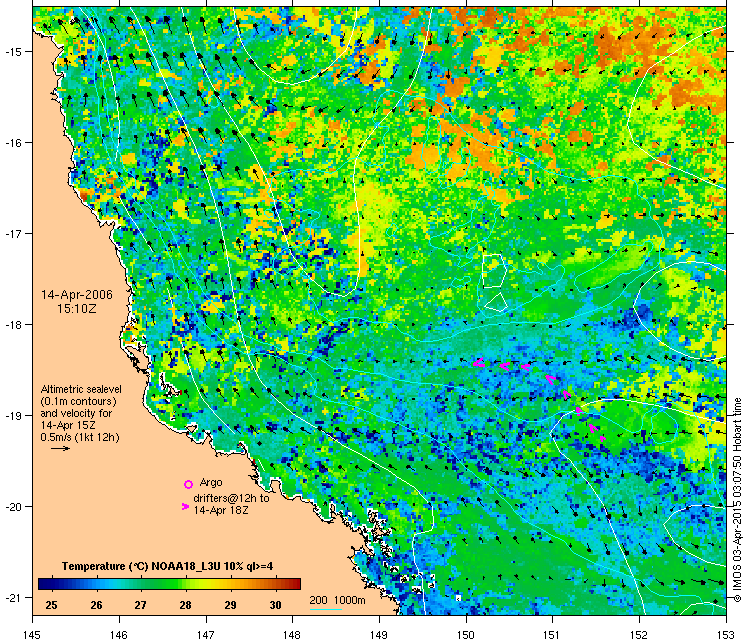Viewport: 750px width, 640px height.
Task: Click the 'drifters@12h to' legend text
Action: [232, 498]
